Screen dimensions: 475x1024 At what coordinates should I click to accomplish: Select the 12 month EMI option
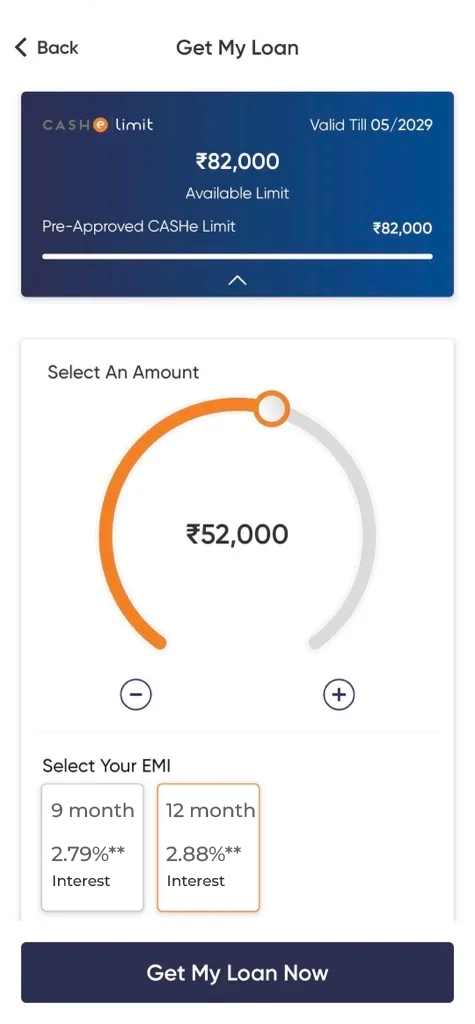tap(208, 847)
